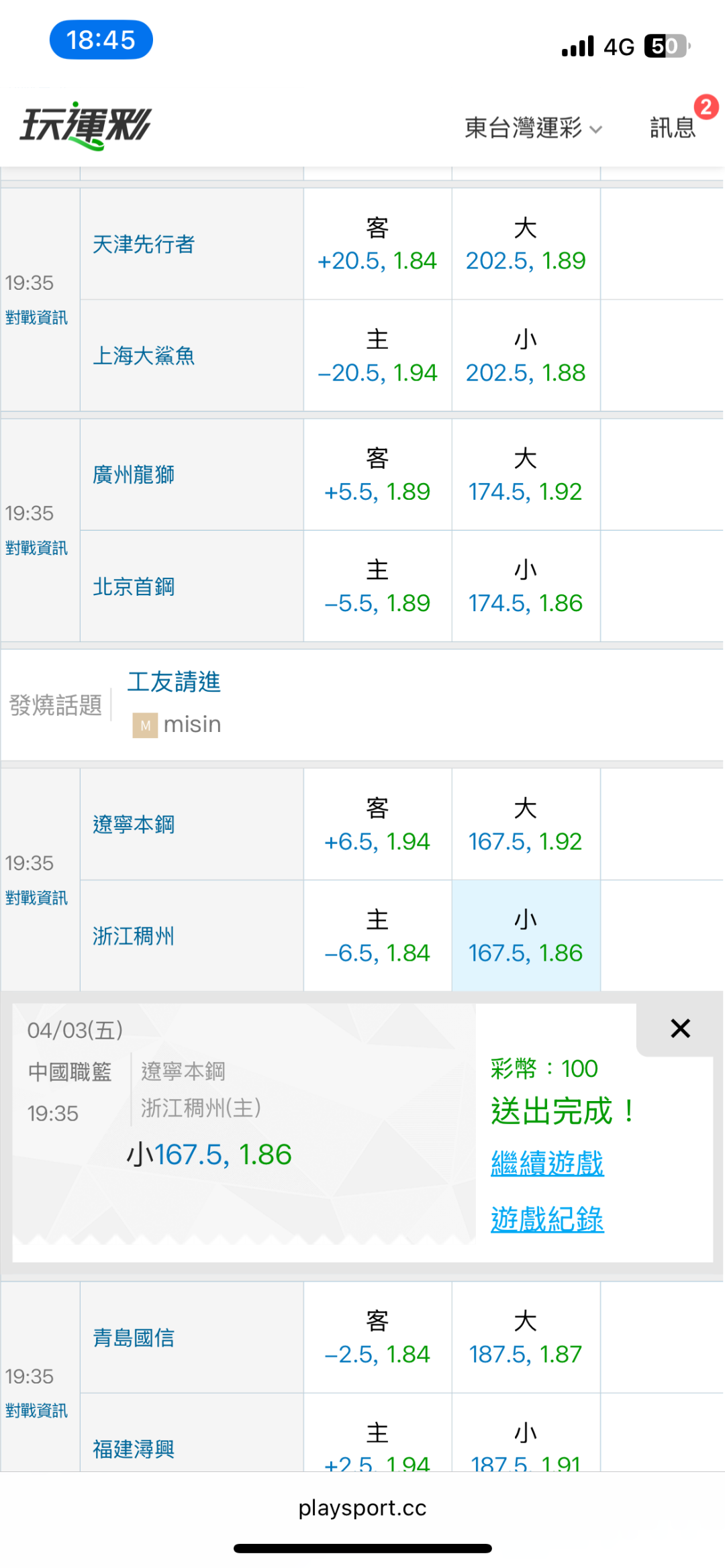Close the bet slip with X
Screen dimensions: 725x1568
coord(680,1029)
